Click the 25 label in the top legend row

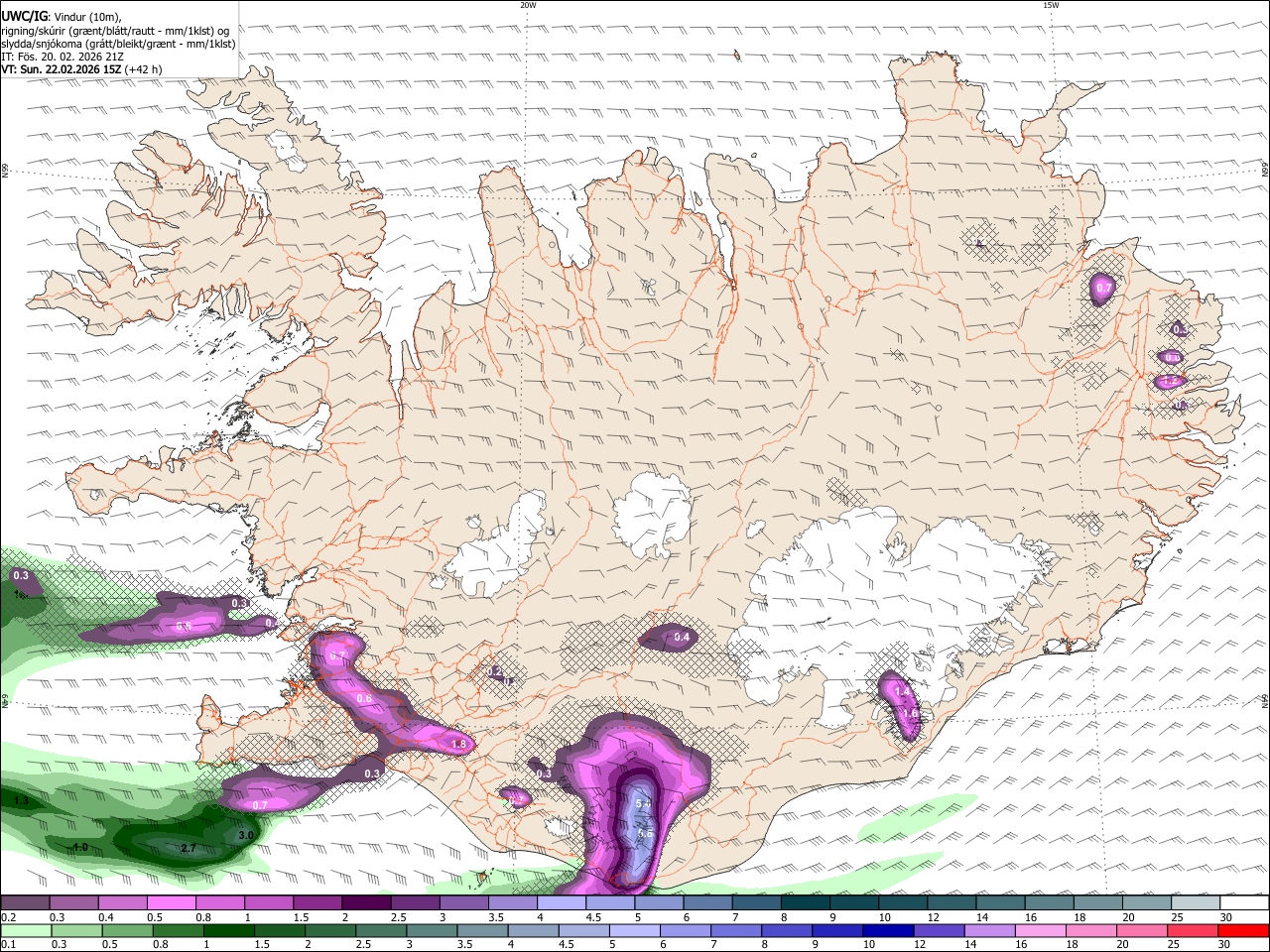pos(1176,917)
